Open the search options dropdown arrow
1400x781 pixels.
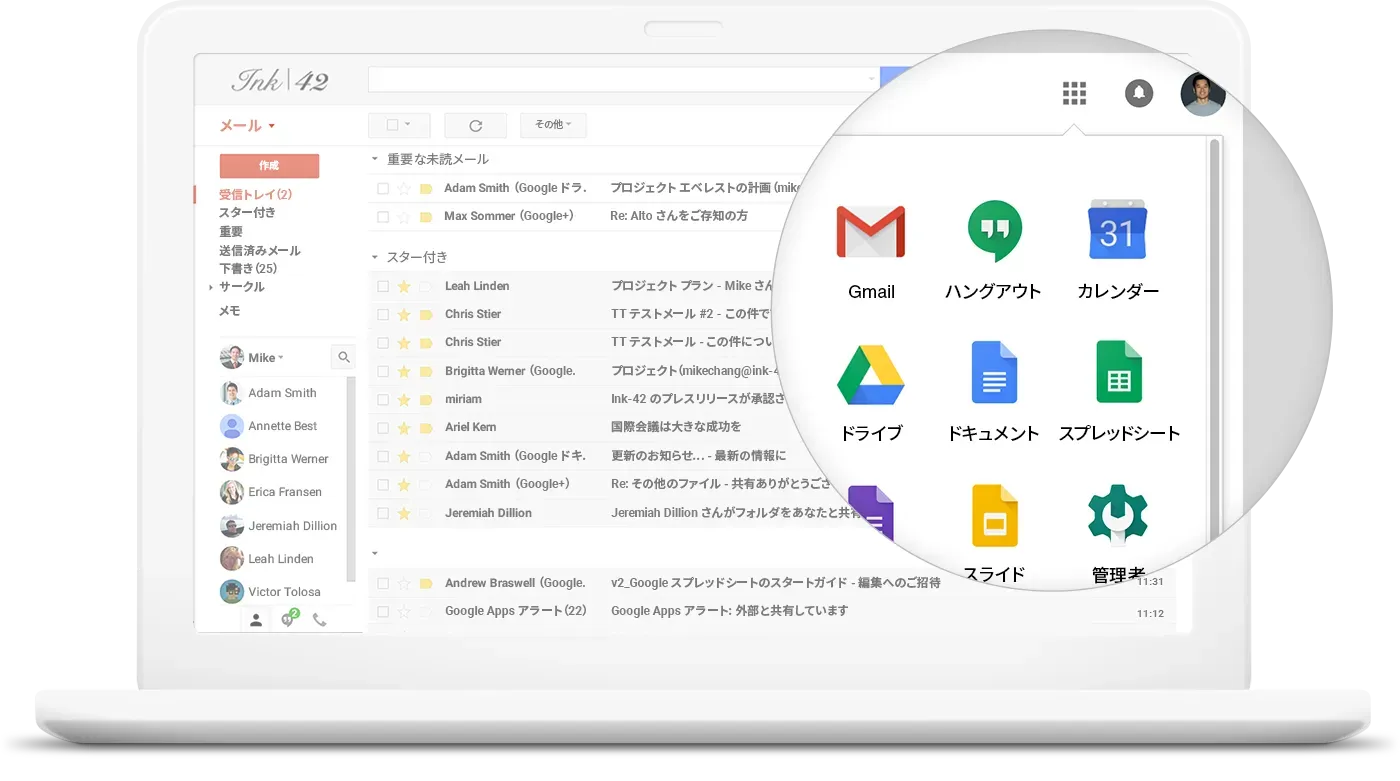[871, 79]
